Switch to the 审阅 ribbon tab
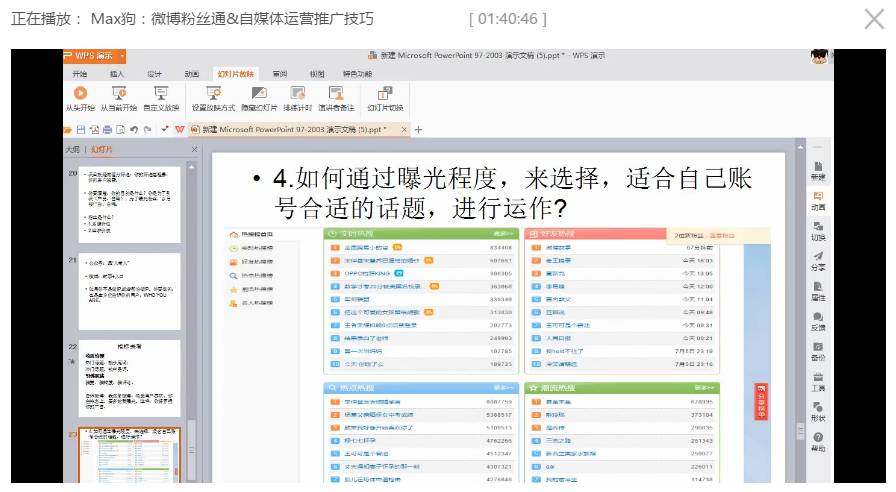Viewport: 896px width, 492px height. point(279,74)
